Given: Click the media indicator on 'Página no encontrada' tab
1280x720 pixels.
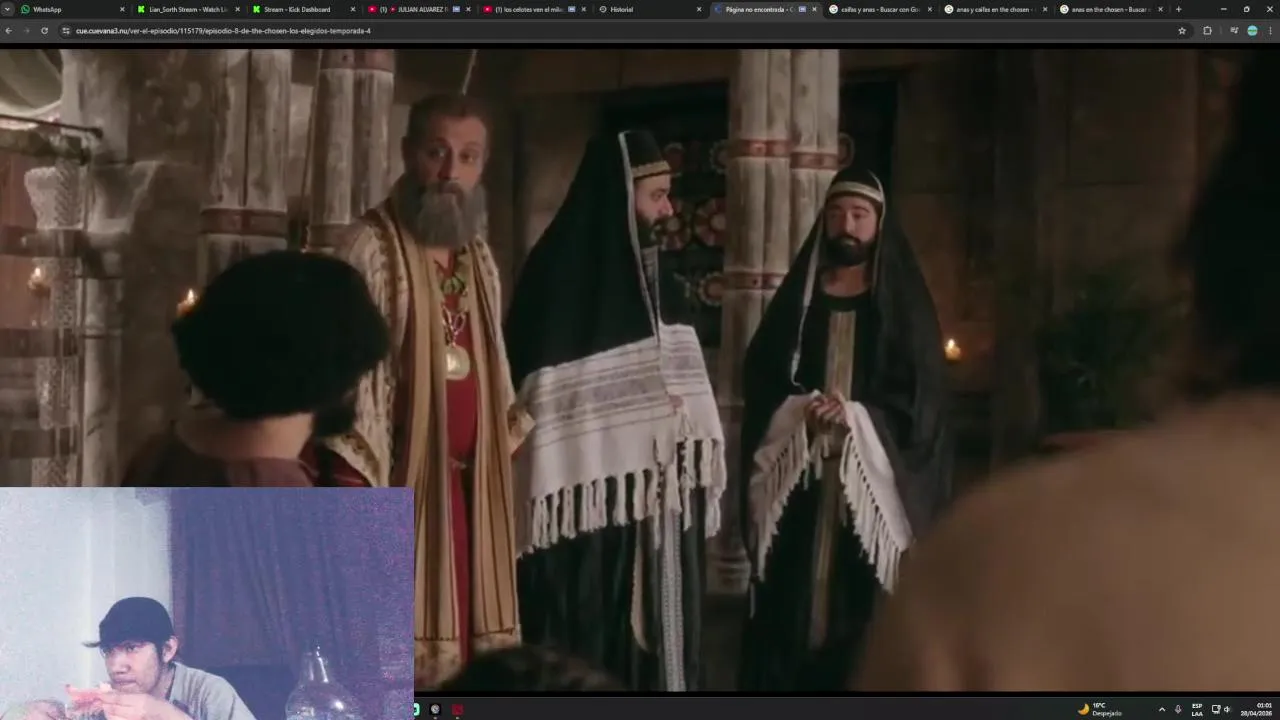Looking at the screenshot, I should click(802, 9).
